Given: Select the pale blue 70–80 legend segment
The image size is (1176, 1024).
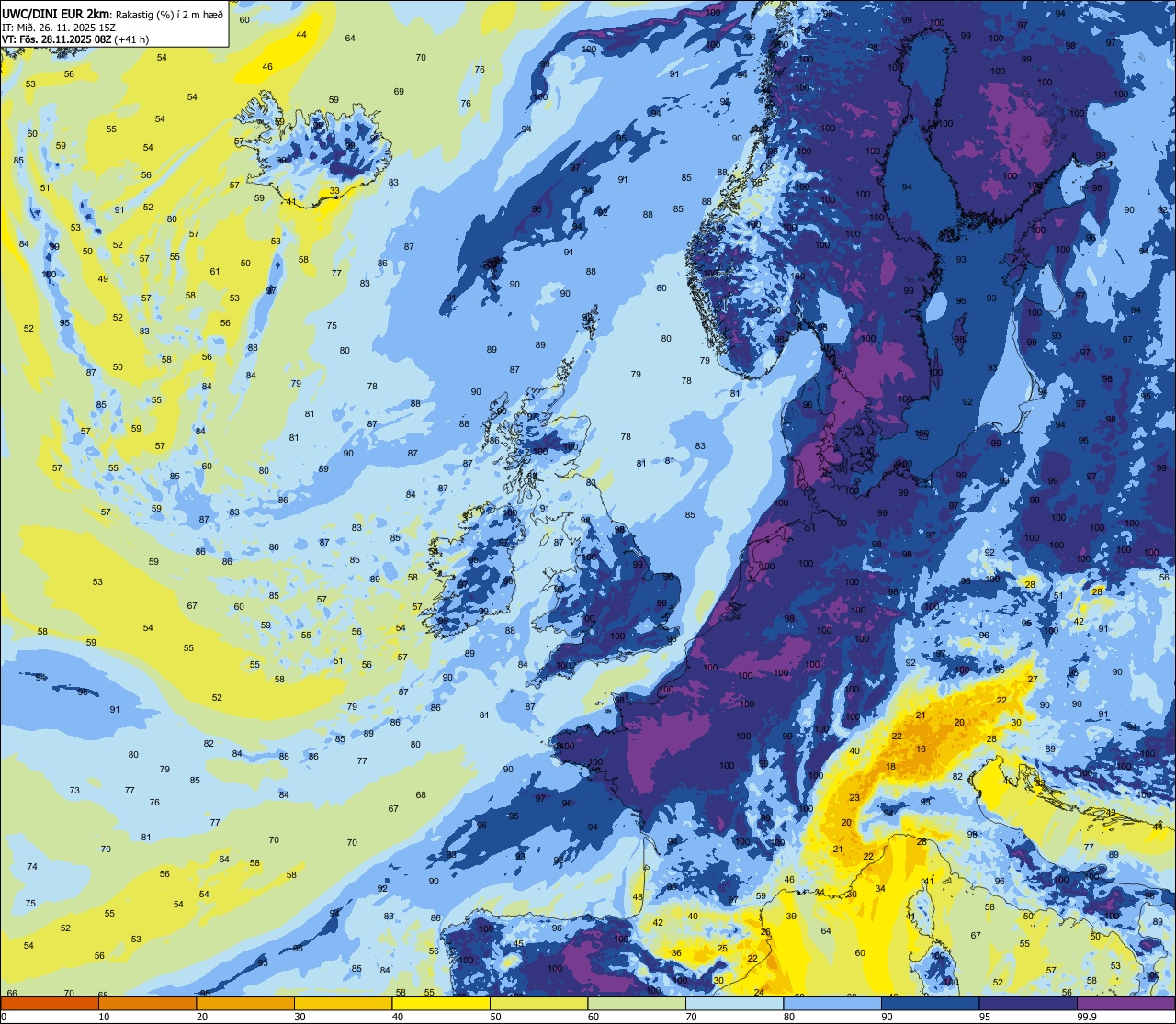Looking at the screenshot, I should point(735,1003).
